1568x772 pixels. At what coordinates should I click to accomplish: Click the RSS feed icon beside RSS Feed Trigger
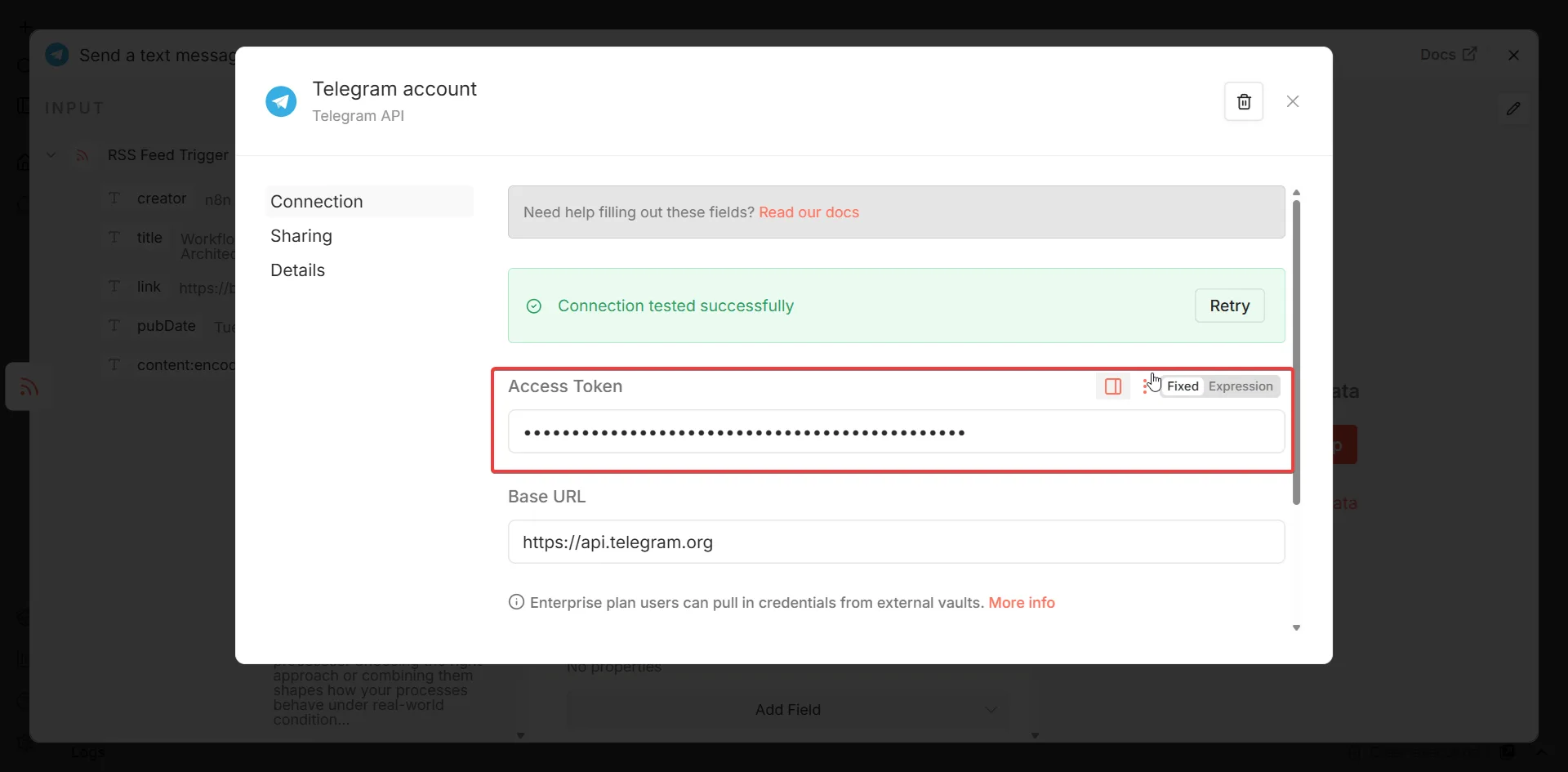[x=82, y=155]
